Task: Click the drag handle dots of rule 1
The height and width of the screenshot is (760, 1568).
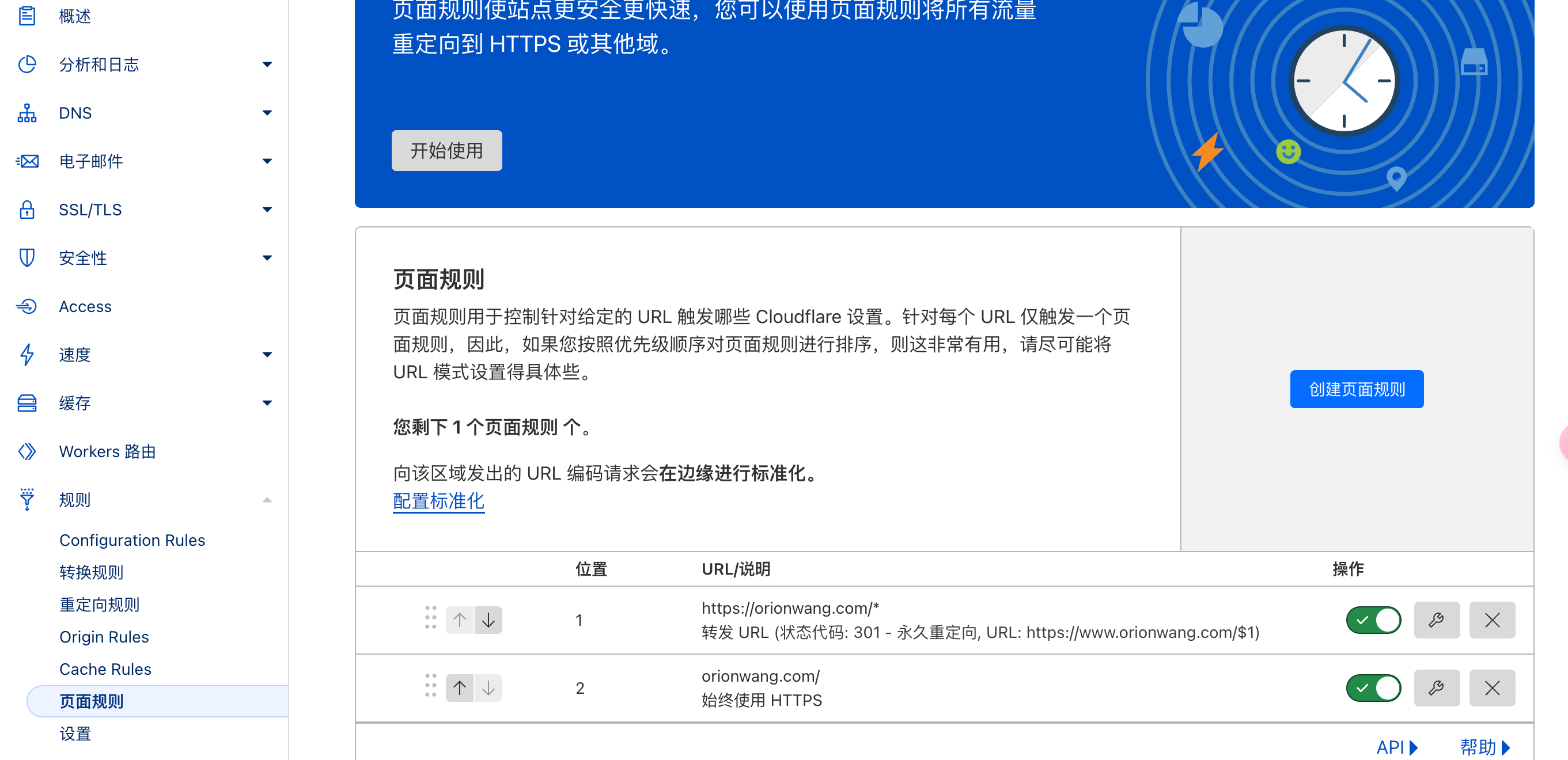Action: pos(430,618)
